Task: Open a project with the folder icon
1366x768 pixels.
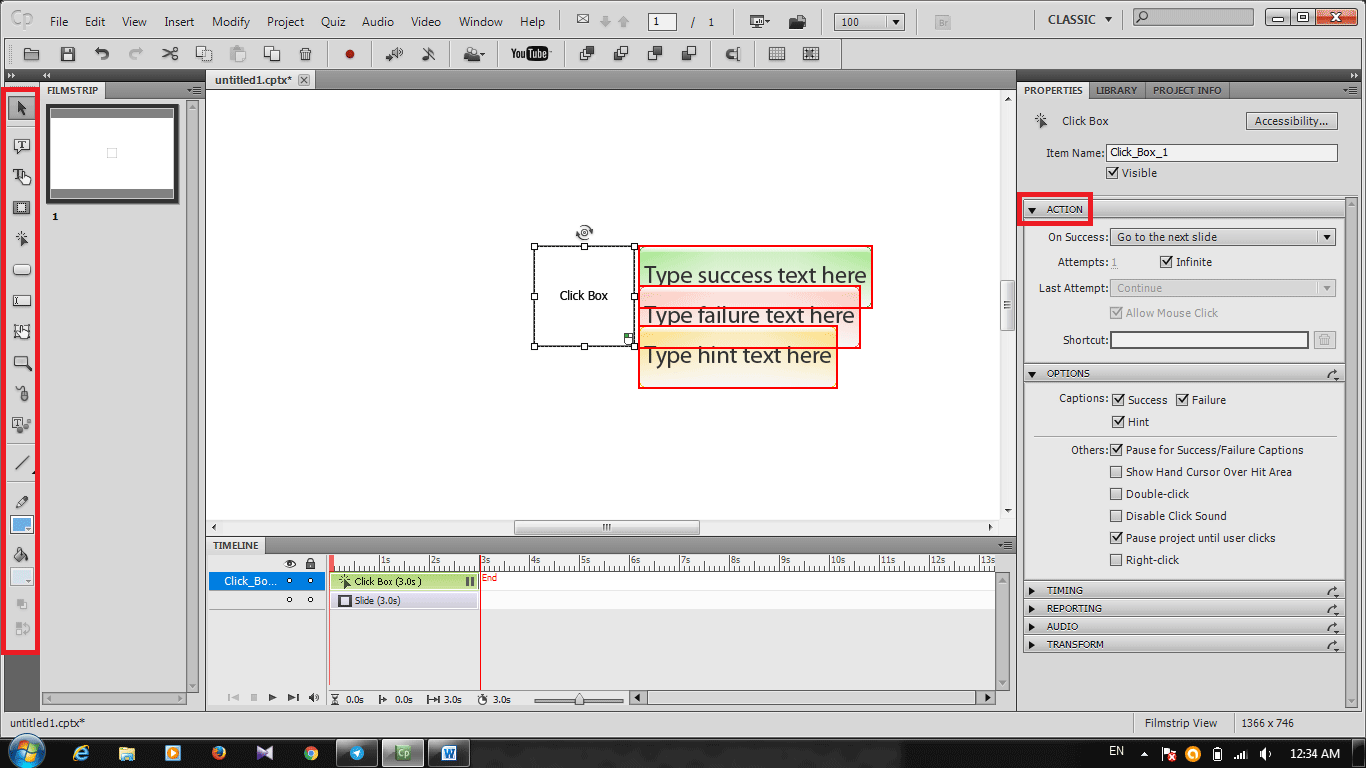Action: pos(32,54)
